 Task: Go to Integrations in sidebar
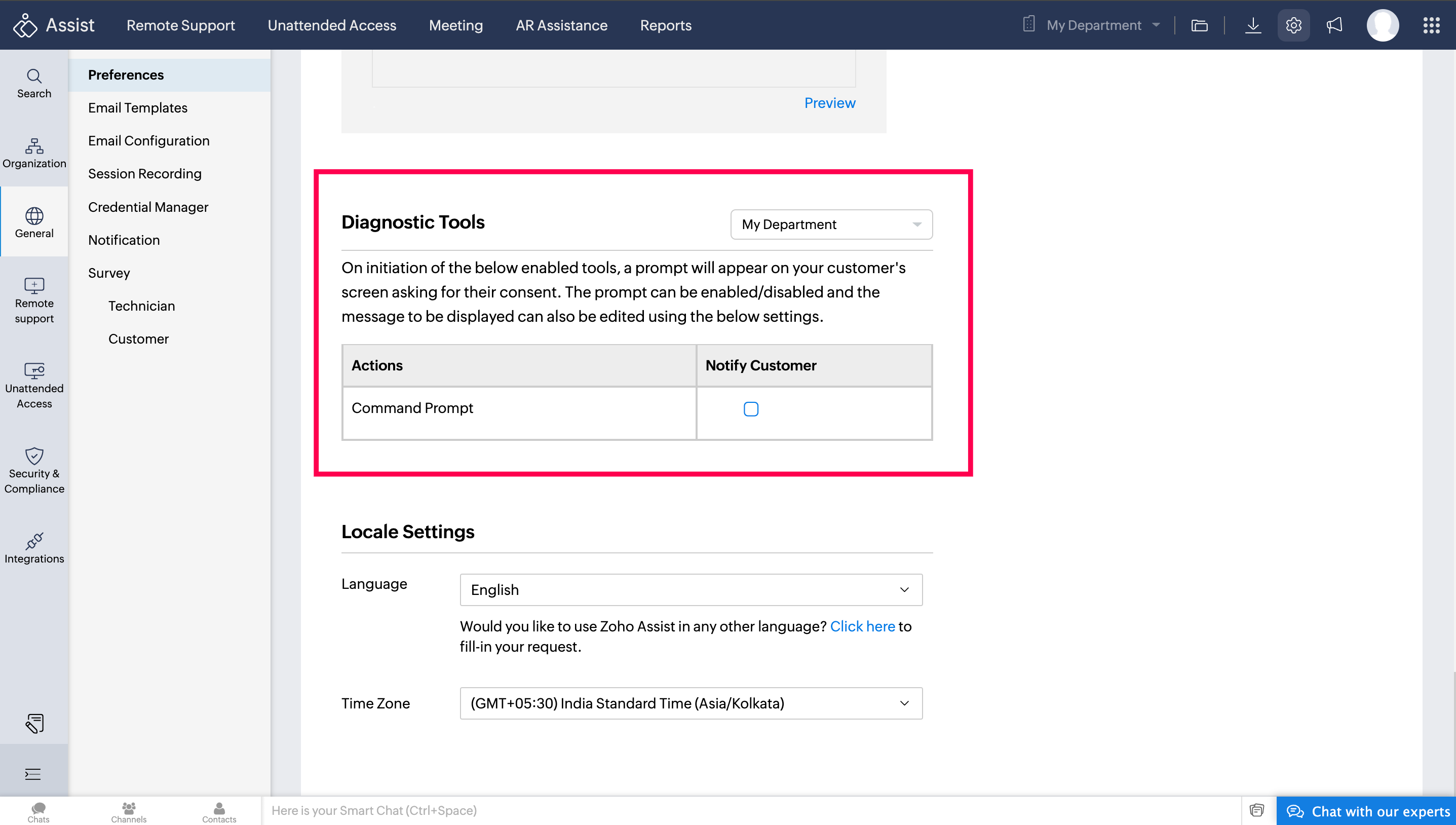click(34, 548)
